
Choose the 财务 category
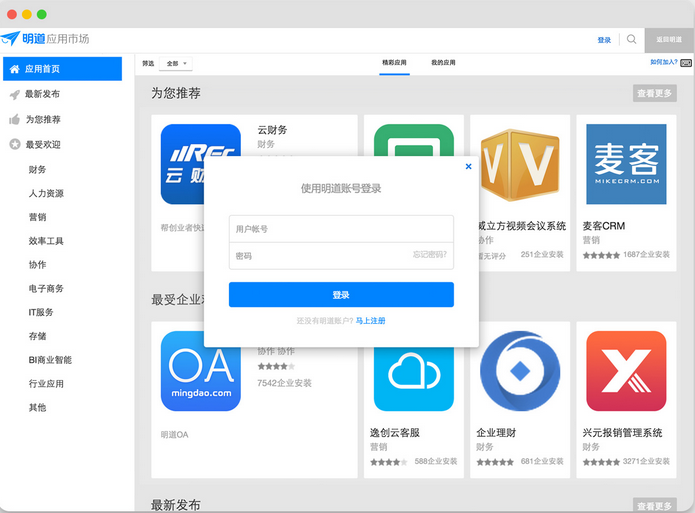(37, 169)
